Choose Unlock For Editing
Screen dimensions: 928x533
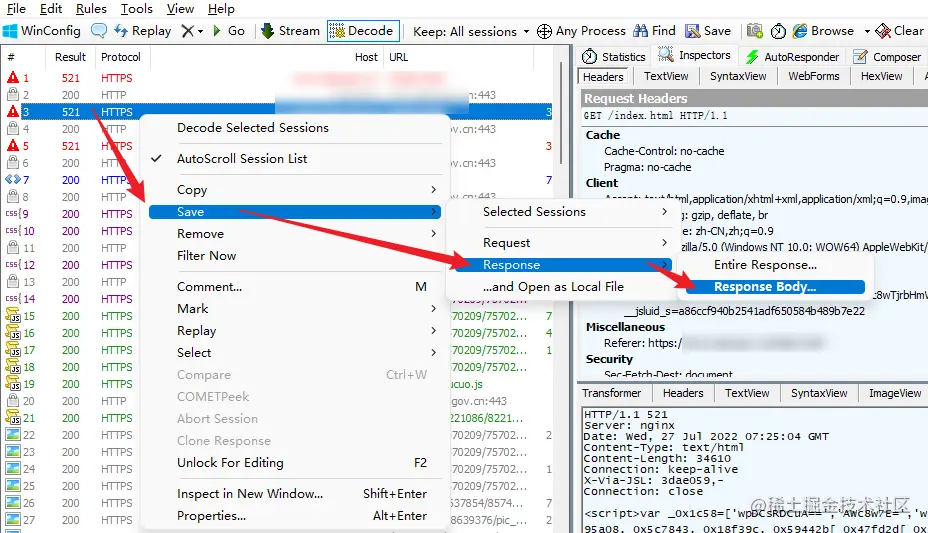[295, 463]
